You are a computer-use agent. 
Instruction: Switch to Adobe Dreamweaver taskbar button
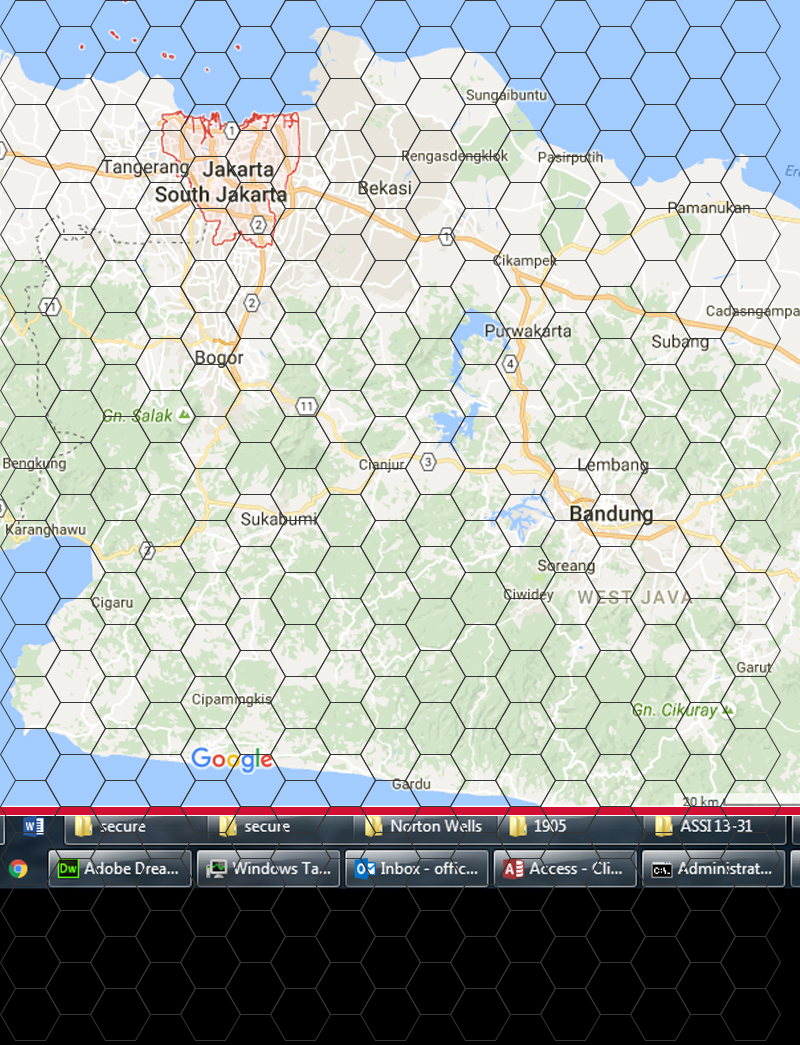point(120,868)
